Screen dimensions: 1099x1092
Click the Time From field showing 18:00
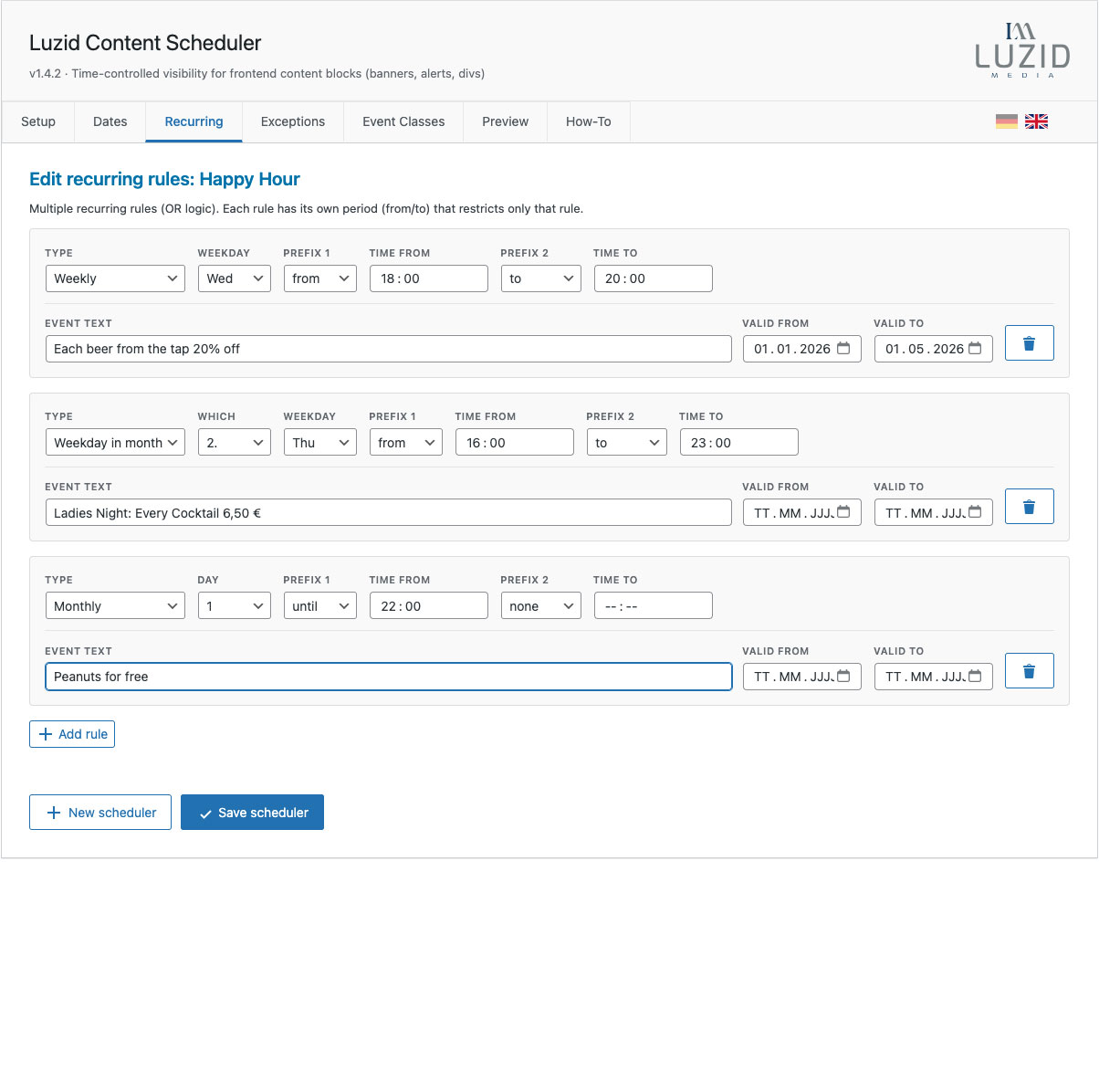[x=428, y=278]
